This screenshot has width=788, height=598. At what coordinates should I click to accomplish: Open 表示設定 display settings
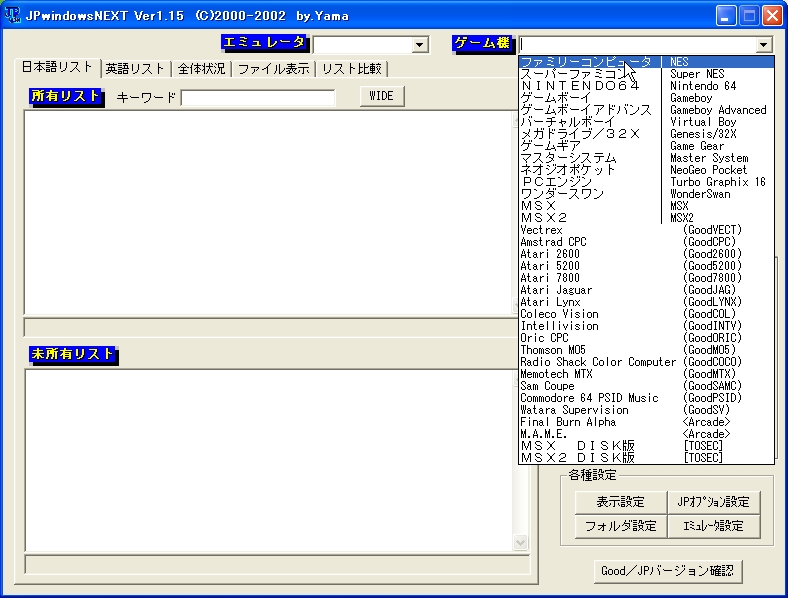point(621,502)
